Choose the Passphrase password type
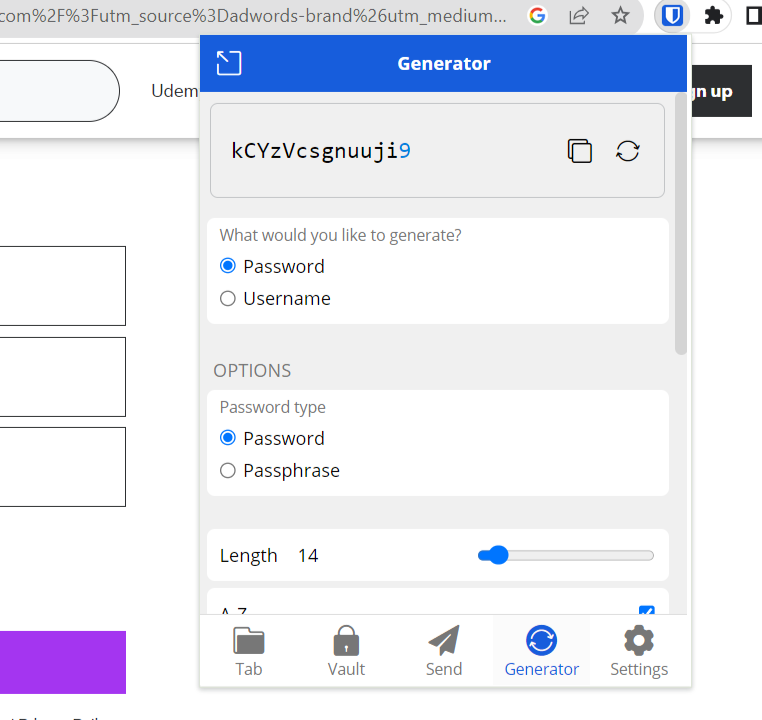Viewport: 762px width, 720px height. pyautogui.click(x=228, y=470)
